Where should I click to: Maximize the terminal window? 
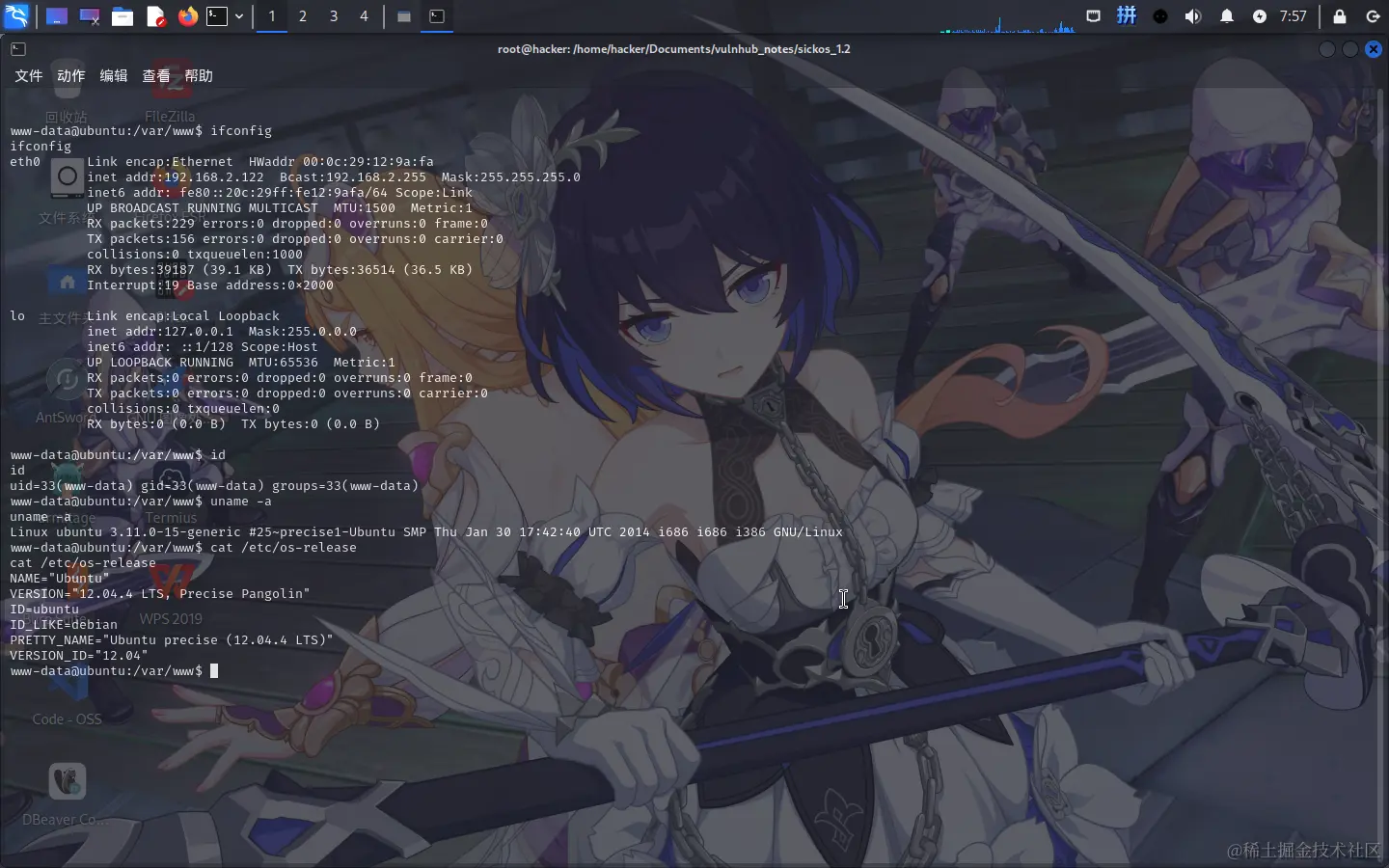1350,48
